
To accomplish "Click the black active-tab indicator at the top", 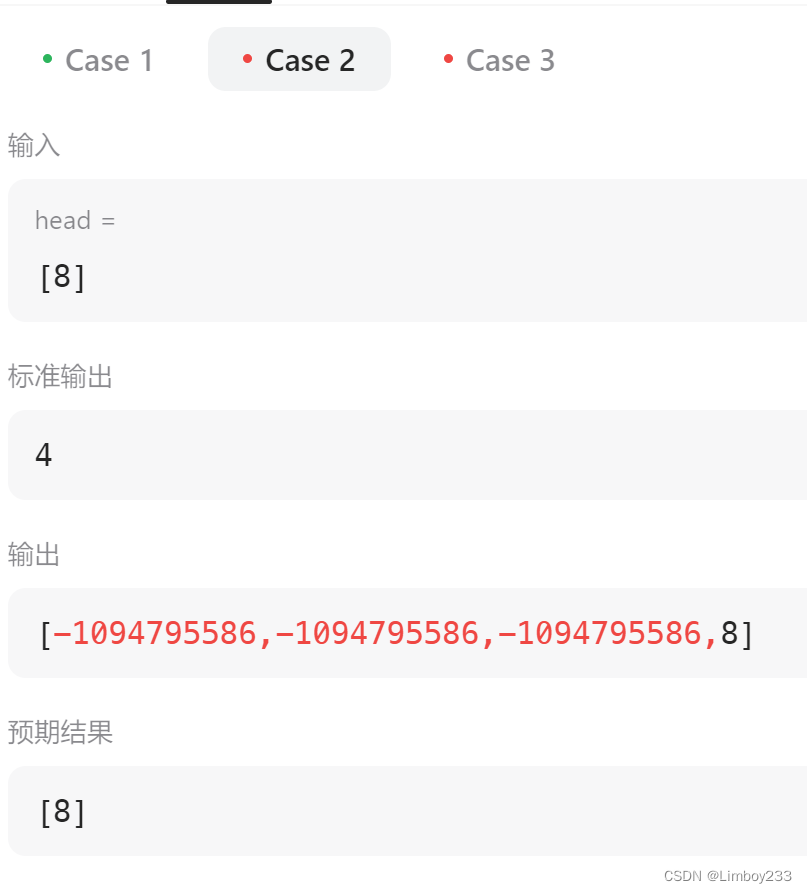I will click(218, 3).
